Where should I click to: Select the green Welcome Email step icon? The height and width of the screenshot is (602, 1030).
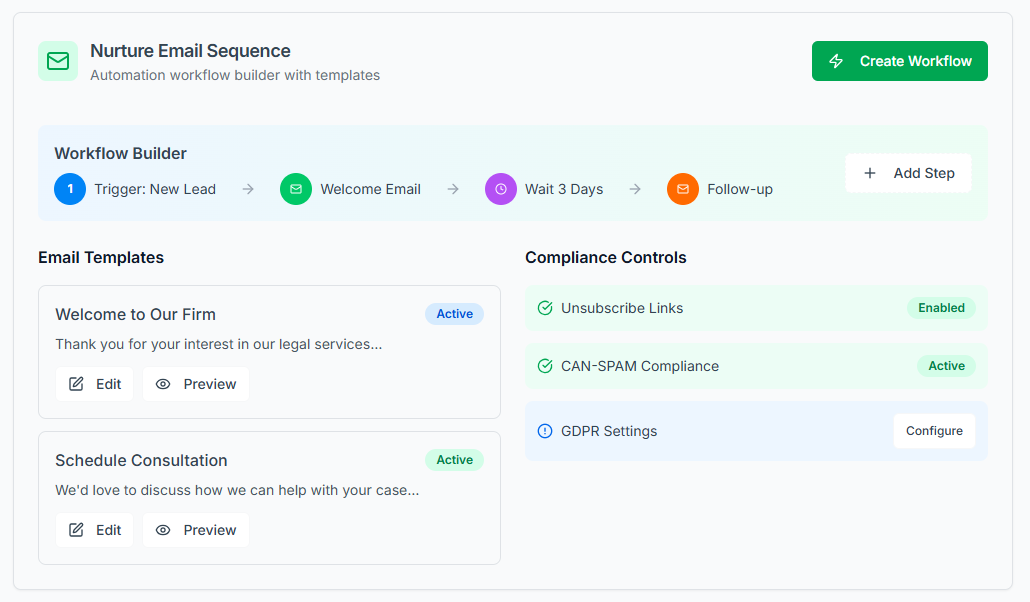click(296, 189)
